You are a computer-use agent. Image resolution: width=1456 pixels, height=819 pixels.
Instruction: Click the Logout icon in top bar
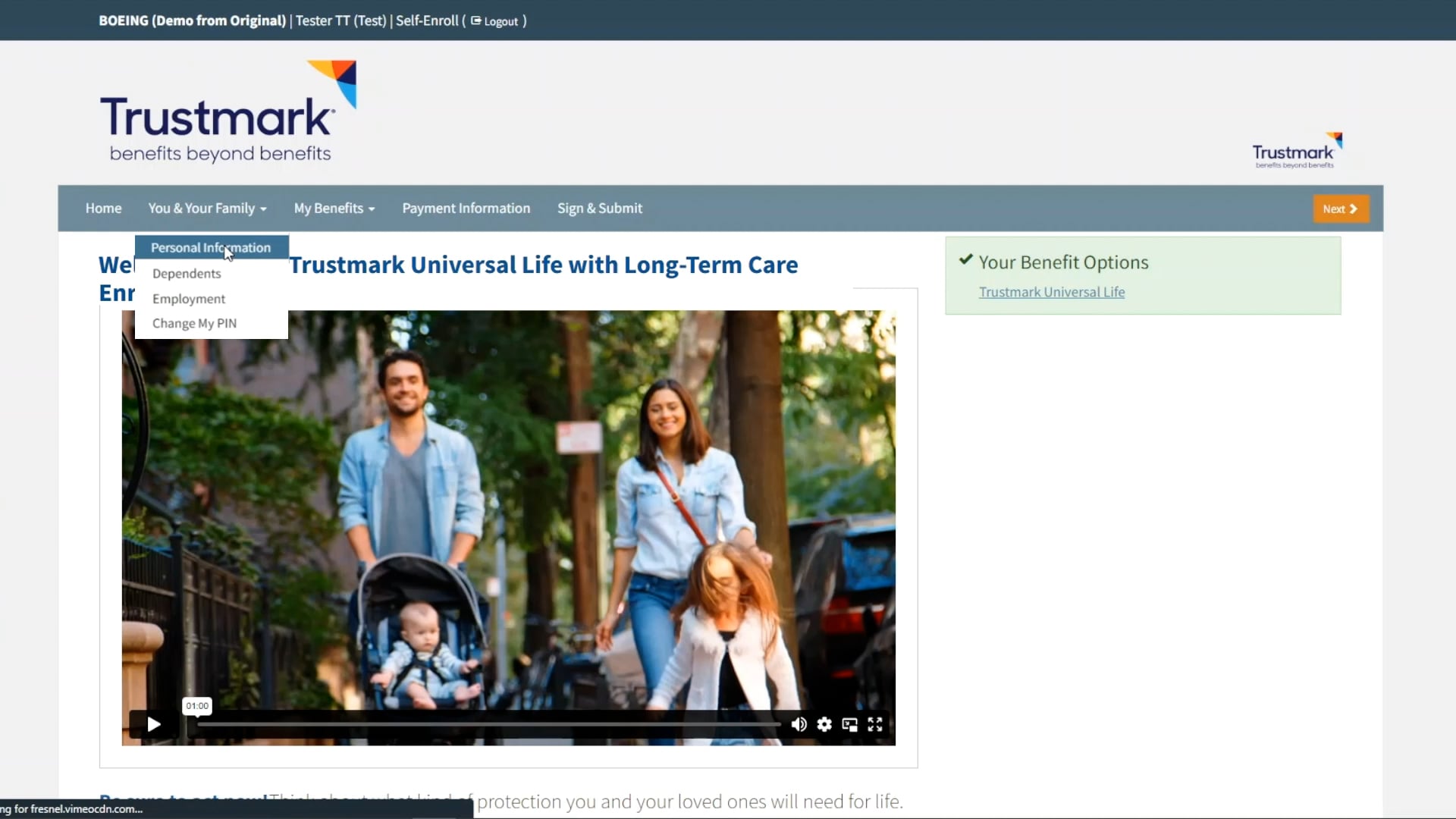tap(477, 21)
